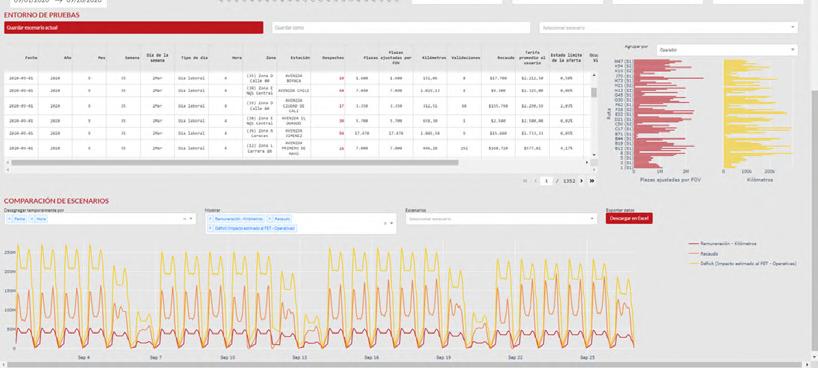Expand the 'Desagregar temporalmente por' dropdown arrow
Image resolution: width=818 pixels, height=368 pixels.
191,219
